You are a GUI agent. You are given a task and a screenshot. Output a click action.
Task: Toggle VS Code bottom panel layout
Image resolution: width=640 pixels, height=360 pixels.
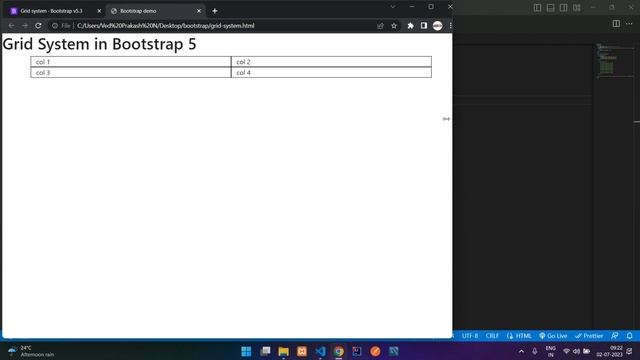pos(550,7)
